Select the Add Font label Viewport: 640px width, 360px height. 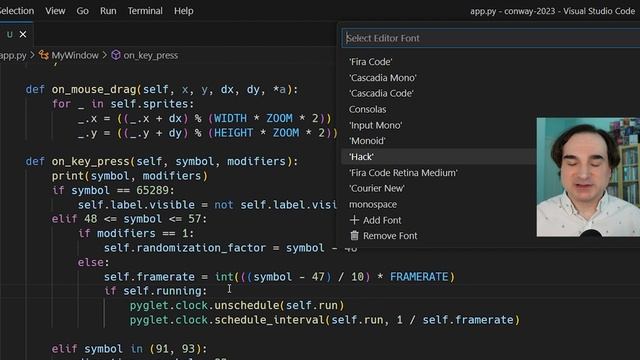click(382, 220)
